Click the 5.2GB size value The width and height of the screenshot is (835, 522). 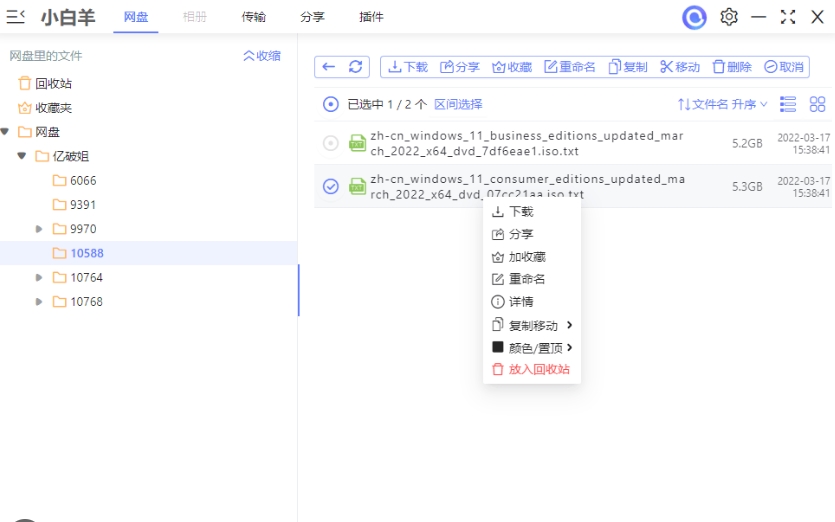click(747, 143)
